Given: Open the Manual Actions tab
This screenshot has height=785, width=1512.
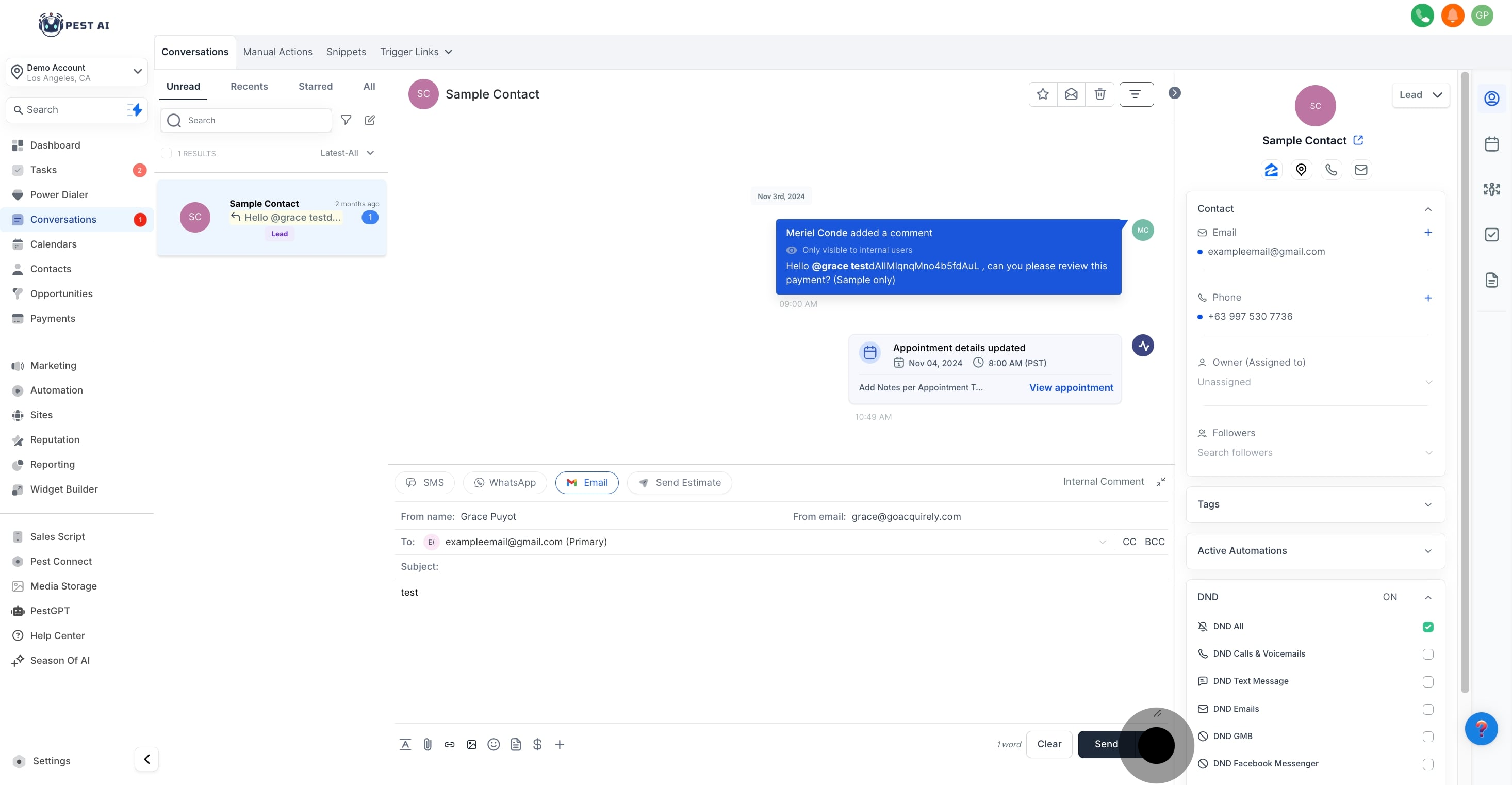Looking at the screenshot, I should tap(277, 52).
